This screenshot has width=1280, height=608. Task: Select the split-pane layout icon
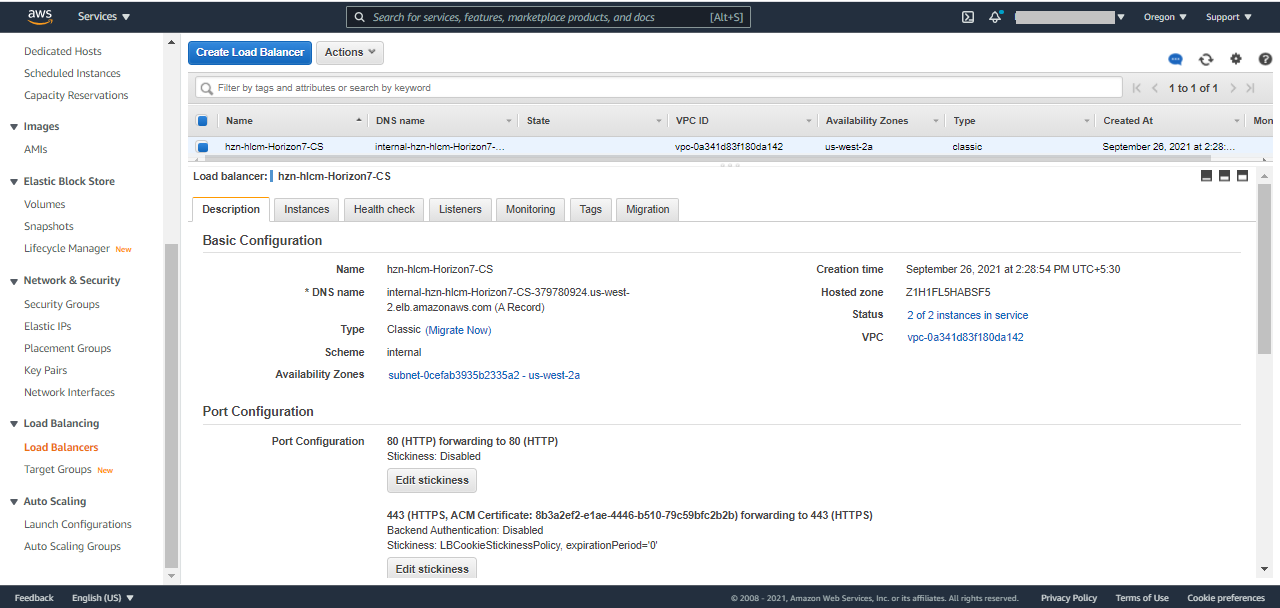pos(1225,175)
